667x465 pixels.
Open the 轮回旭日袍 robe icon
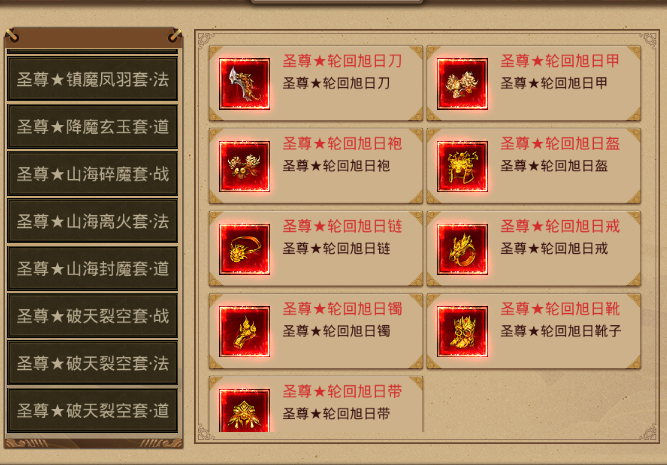tap(244, 166)
